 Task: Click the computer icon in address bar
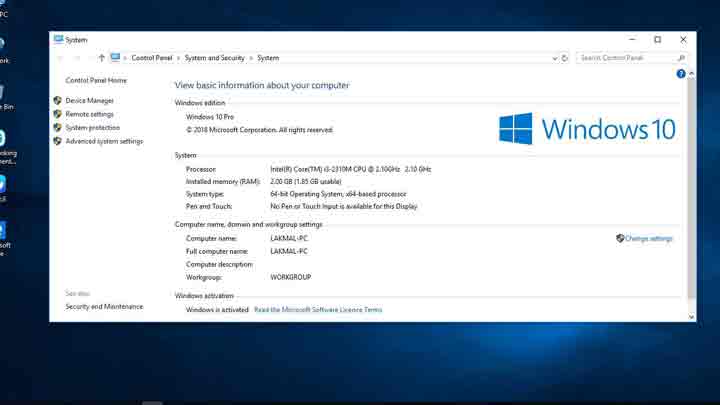click(115, 57)
